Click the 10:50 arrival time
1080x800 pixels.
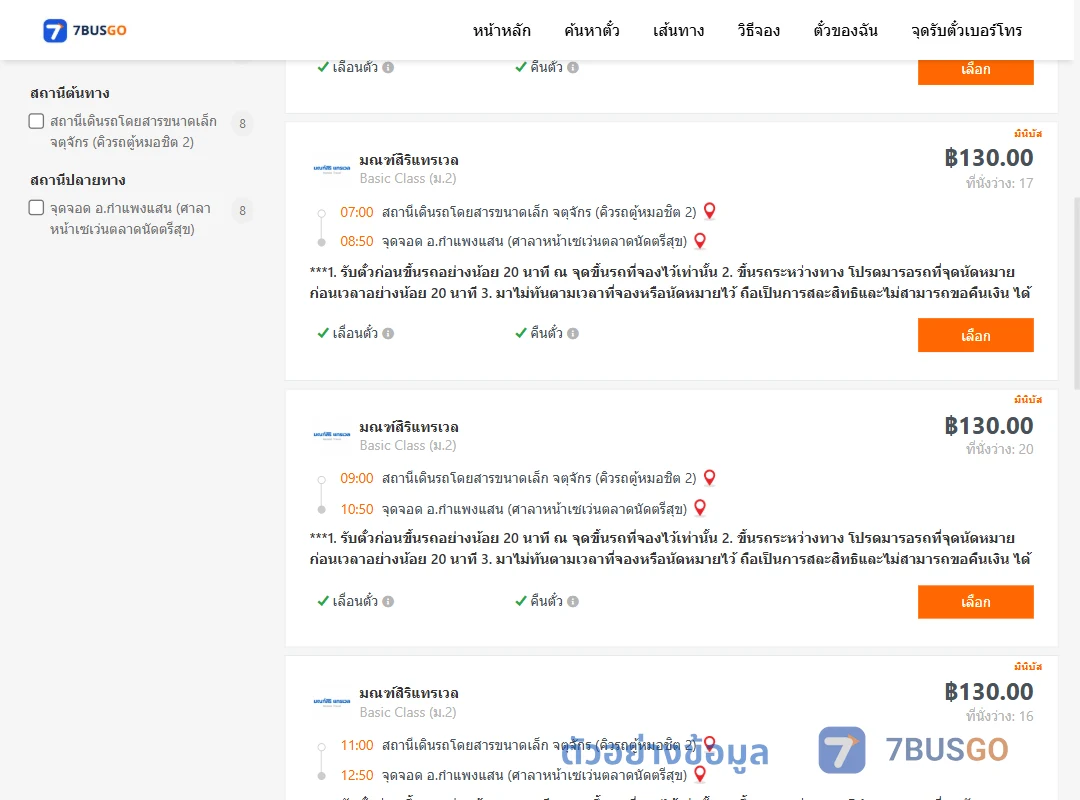(357, 509)
